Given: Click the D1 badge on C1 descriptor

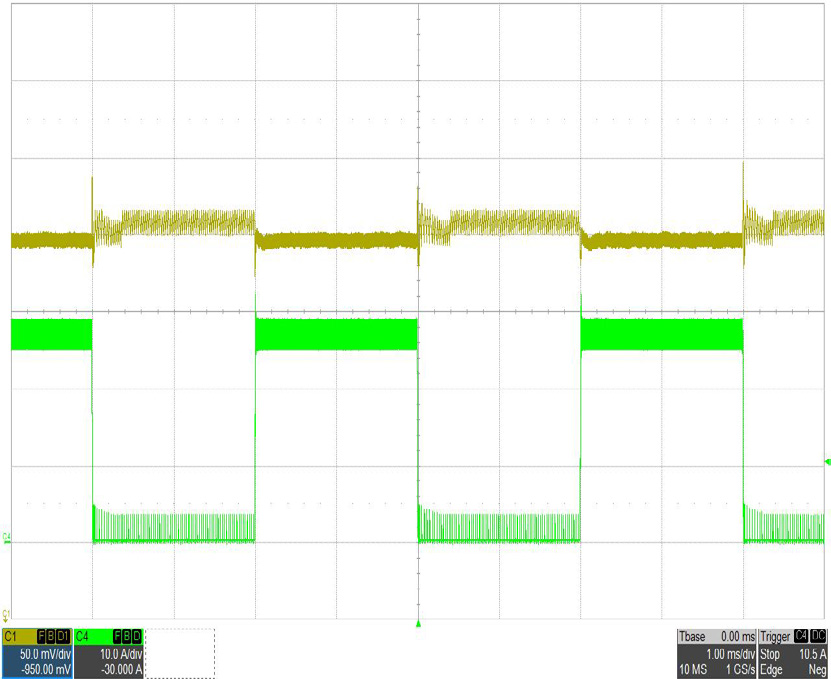Looking at the screenshot, I should click(62, 636).
